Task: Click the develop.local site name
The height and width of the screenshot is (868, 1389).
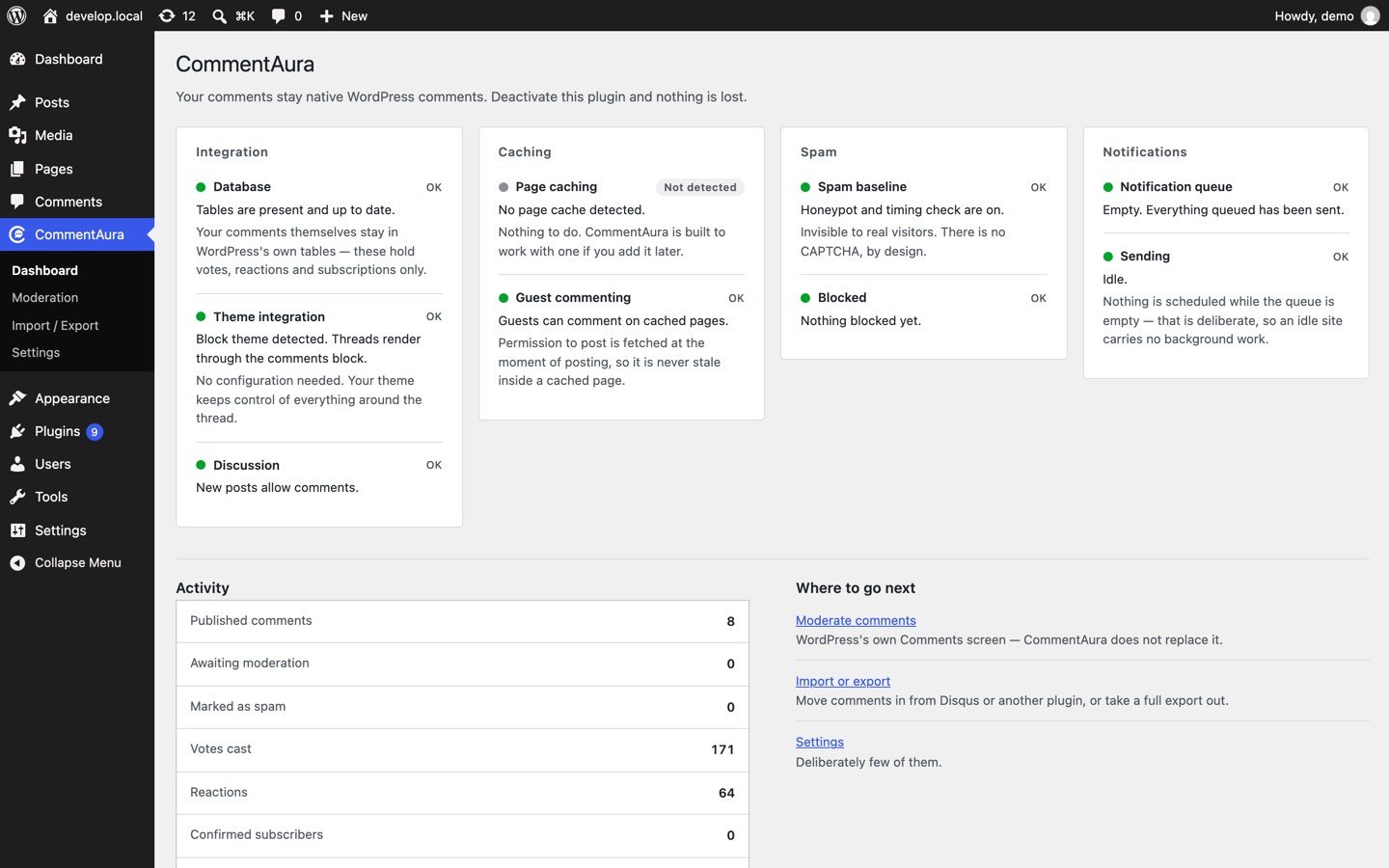Action: click(x=104, y=15)
